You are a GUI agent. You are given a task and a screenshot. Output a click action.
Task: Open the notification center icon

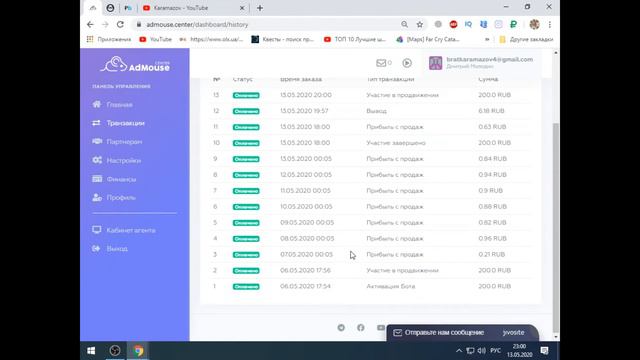click(544, 351)
